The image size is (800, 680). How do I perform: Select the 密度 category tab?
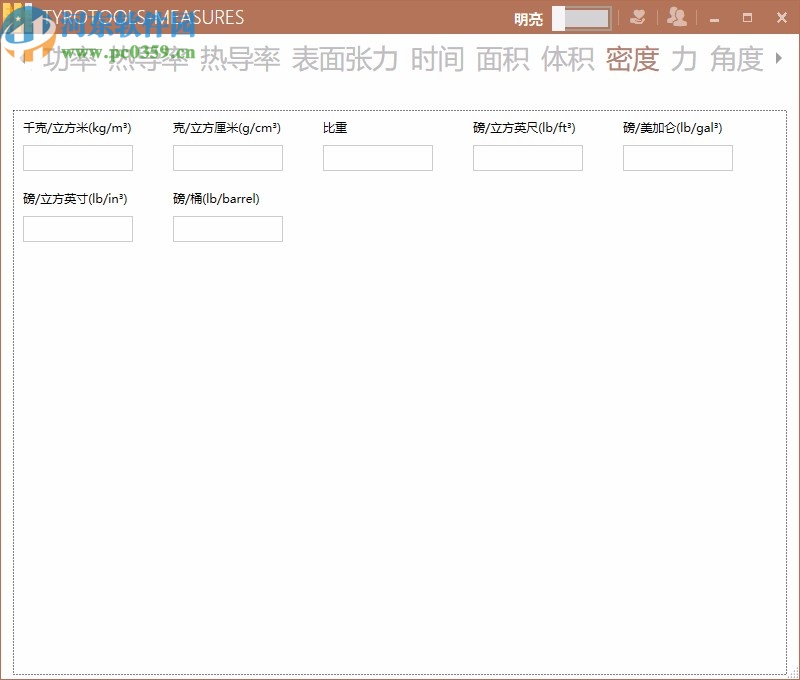(x=633, y=60)
